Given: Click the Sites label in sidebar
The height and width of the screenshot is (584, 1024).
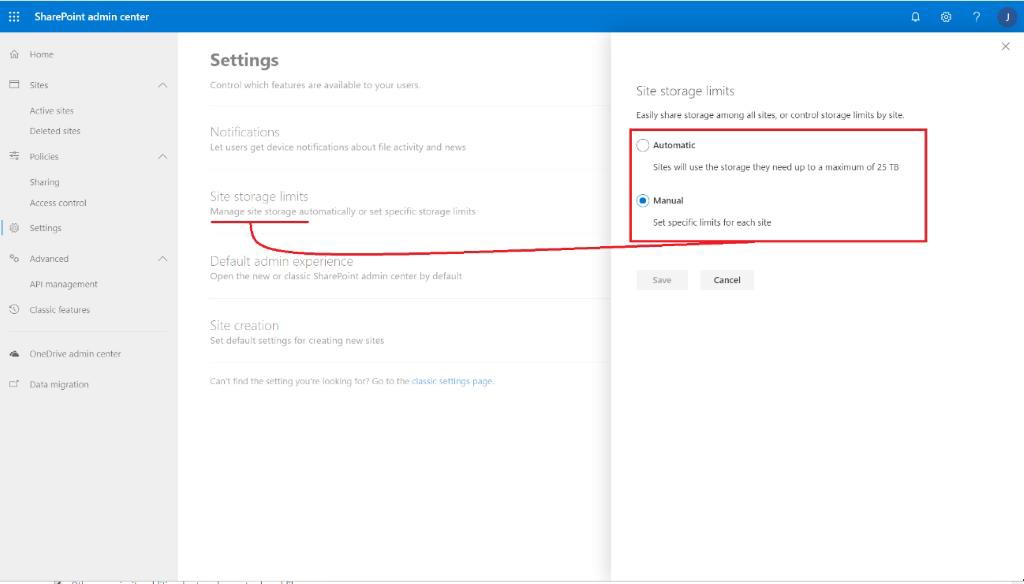Looking at the screenshot, I should click(x=39, y=85).
